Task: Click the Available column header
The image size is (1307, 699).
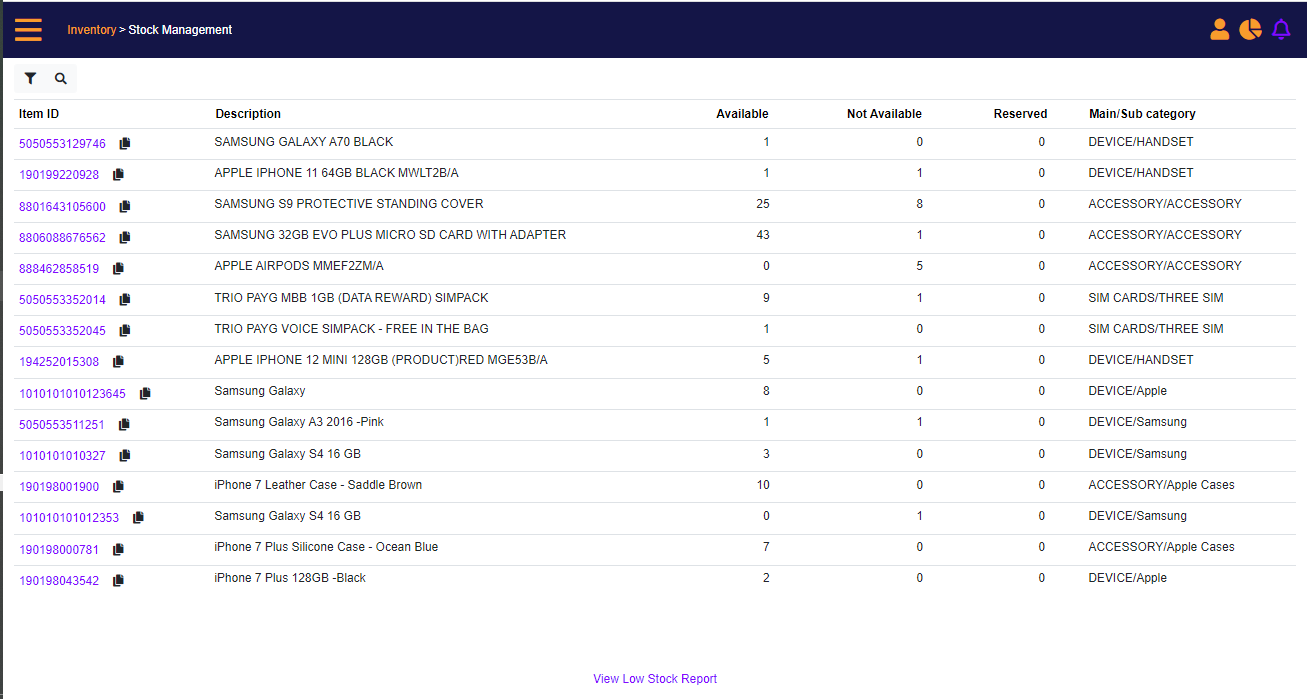Action: (x=742, y=114)
